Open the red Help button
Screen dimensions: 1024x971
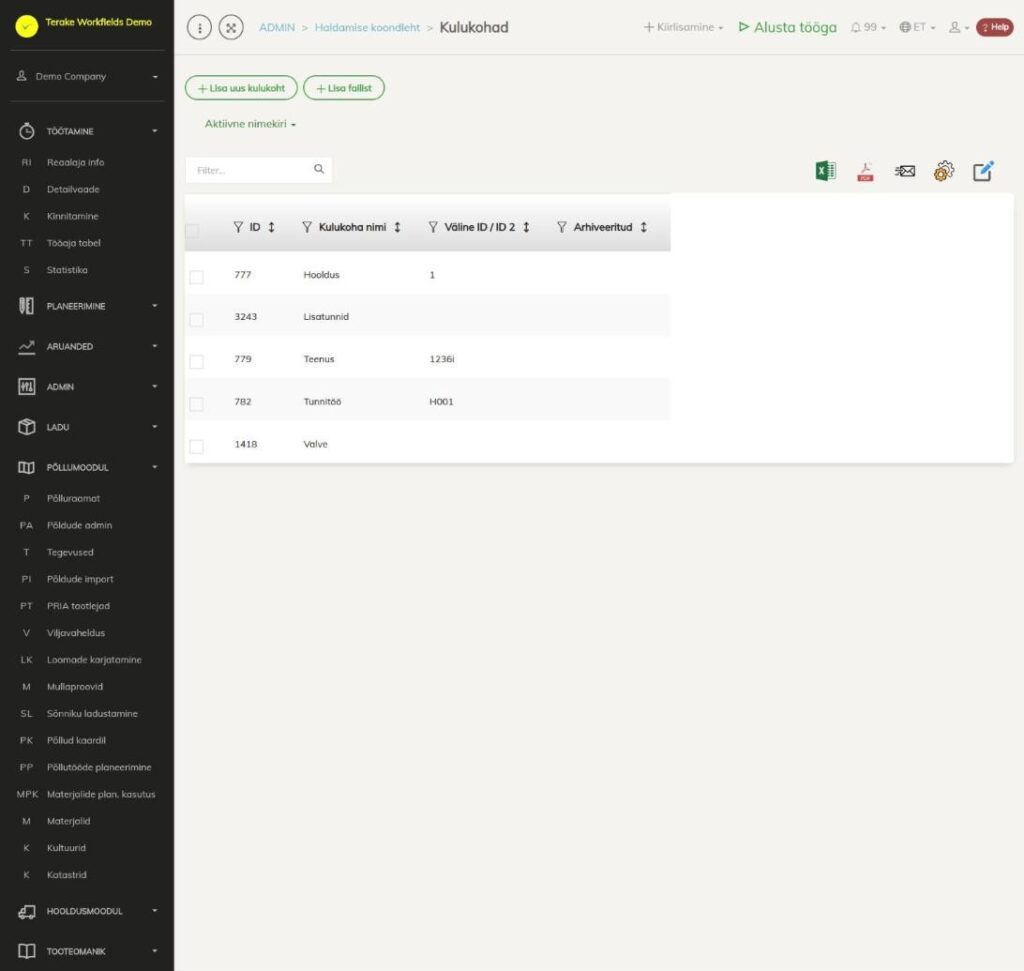pos(994,27)
